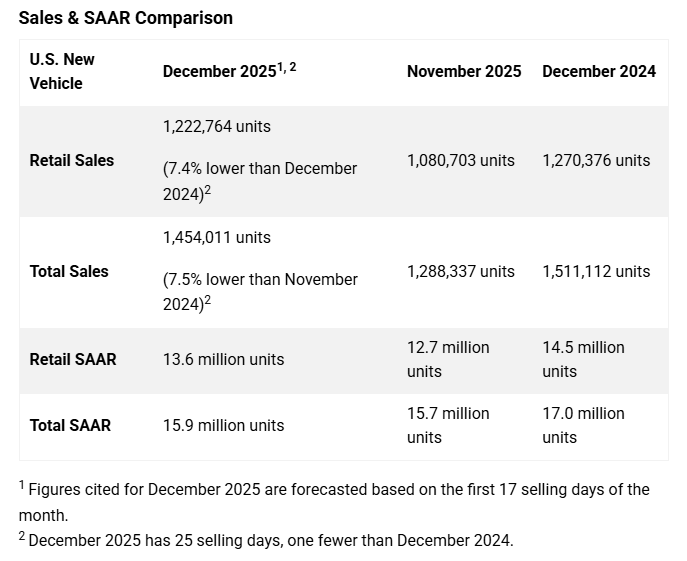Click the "Total Sales" row label
This screenshot has height=561, width=687.
click(x=69, y=271)
